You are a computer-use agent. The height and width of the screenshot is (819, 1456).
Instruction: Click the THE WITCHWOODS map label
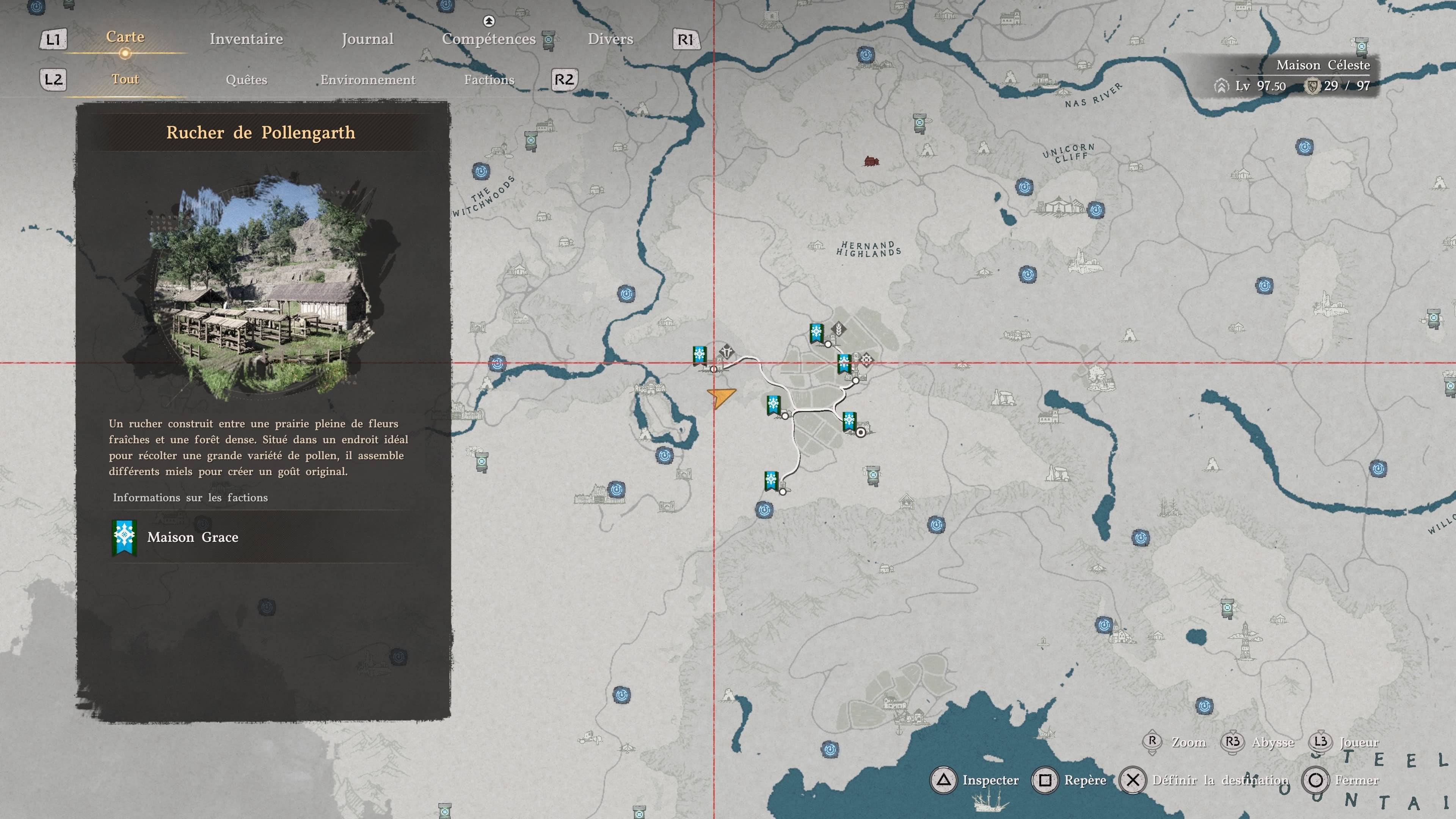[x=483, y=197]
